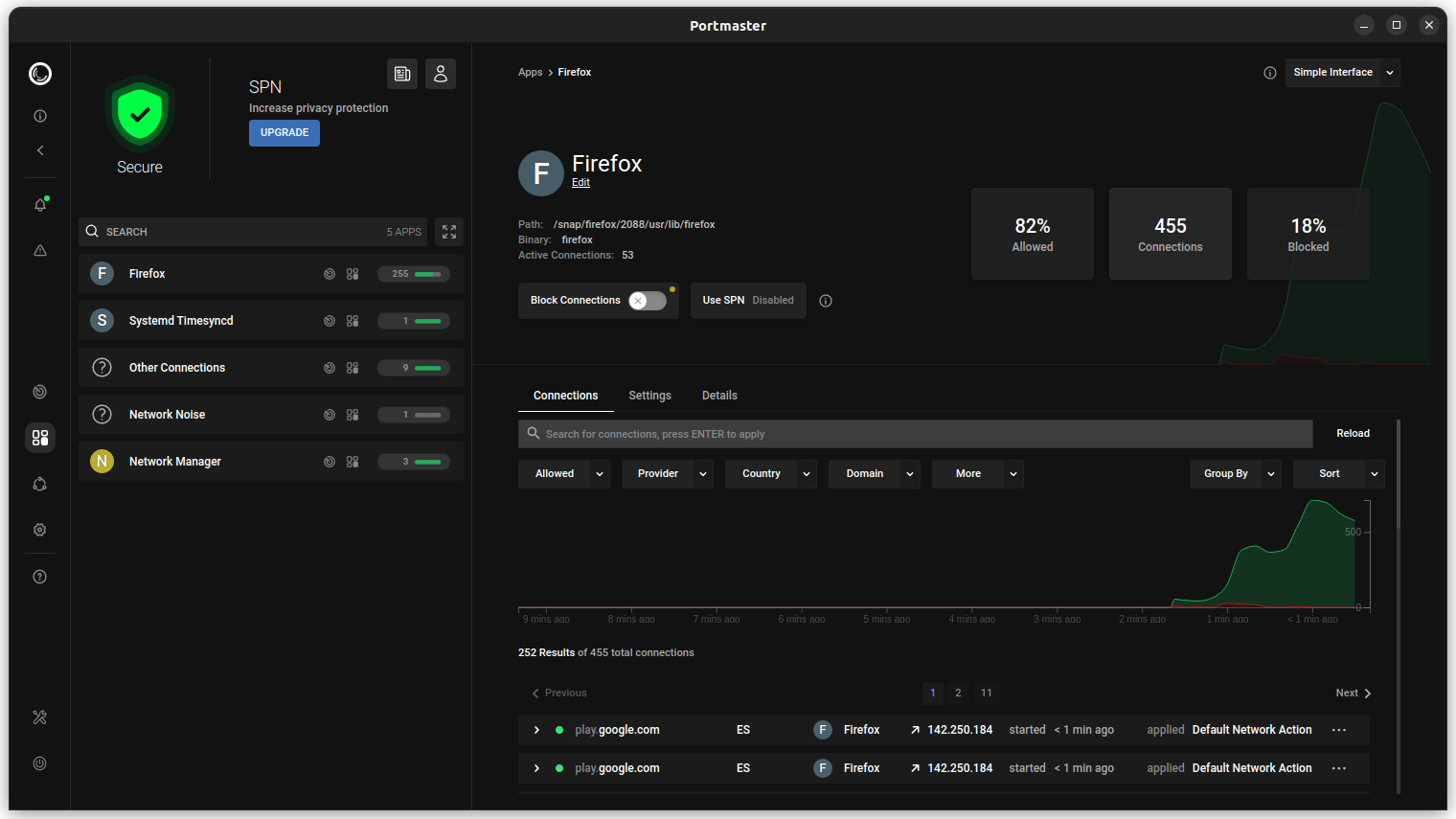Open the tools icon in sidebar

[x=40, y=717]
